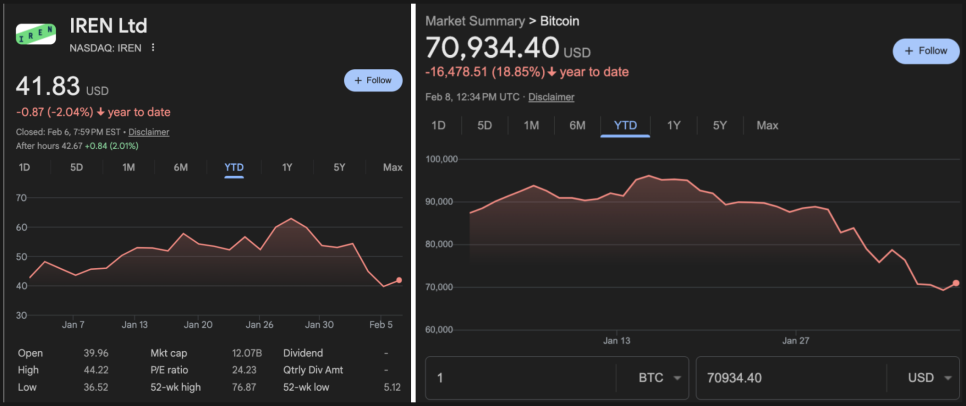Viewport: 966px width, 406px height.
Task: Choose the YTD tab on Bitcoin chart
Action: coord(625,125)
